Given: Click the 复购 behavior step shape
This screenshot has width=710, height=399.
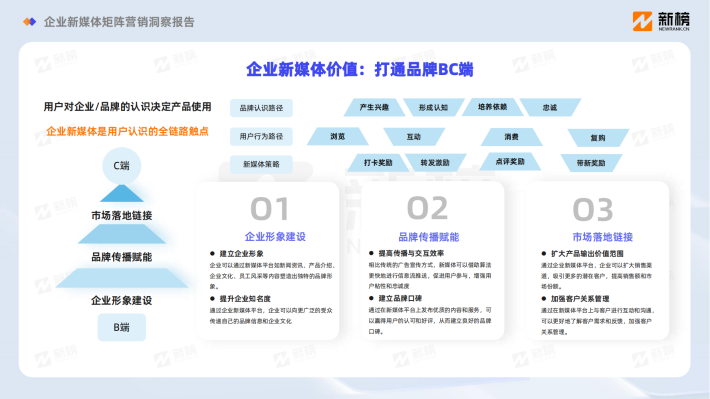Looking at the screenshot, I should coord(598,138).
